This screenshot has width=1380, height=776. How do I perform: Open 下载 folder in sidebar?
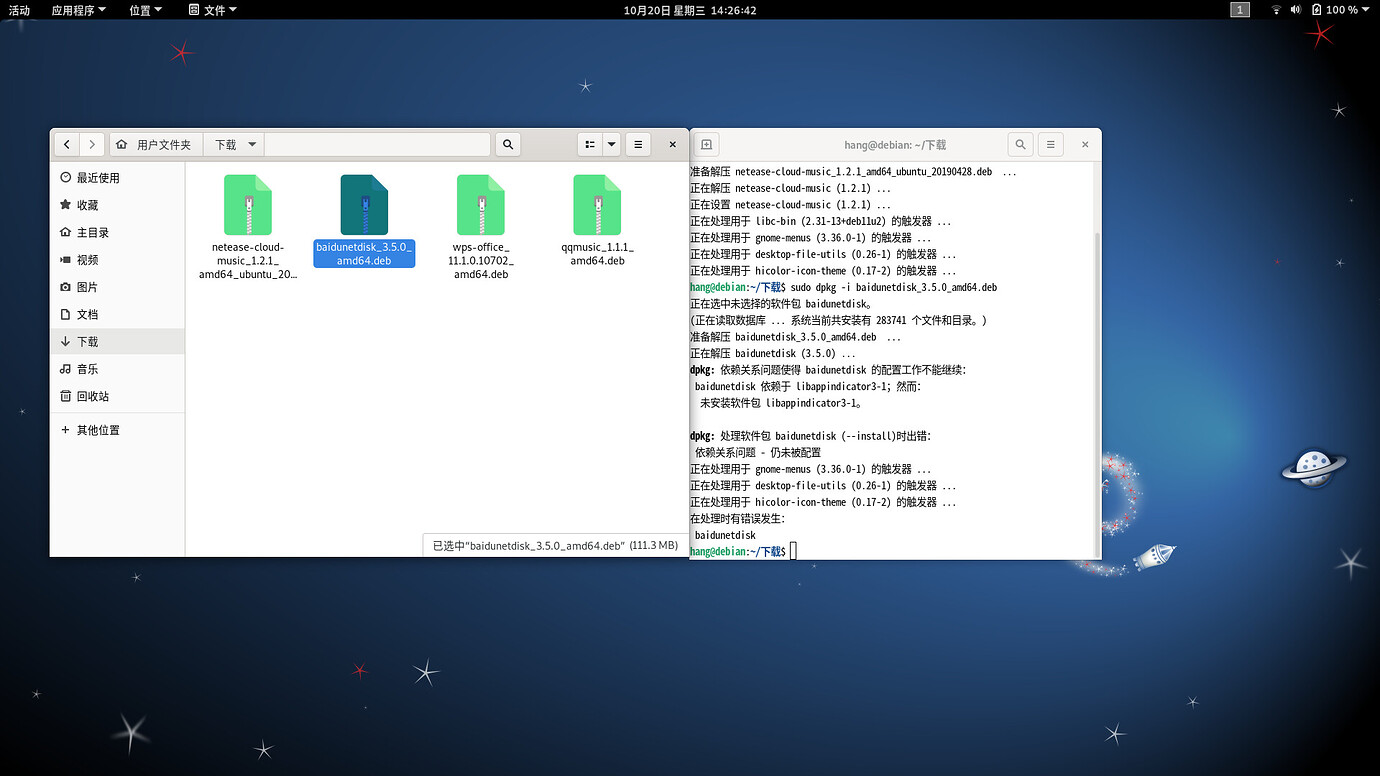click(117, 341)
